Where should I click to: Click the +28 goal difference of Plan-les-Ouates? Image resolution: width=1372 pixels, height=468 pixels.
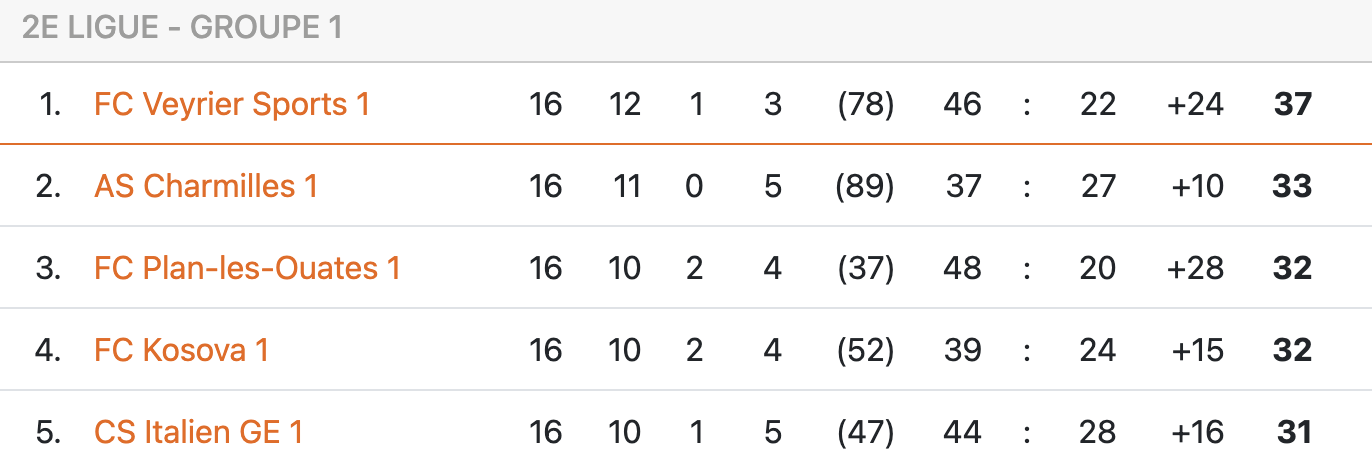click(x=1195, y=268)
